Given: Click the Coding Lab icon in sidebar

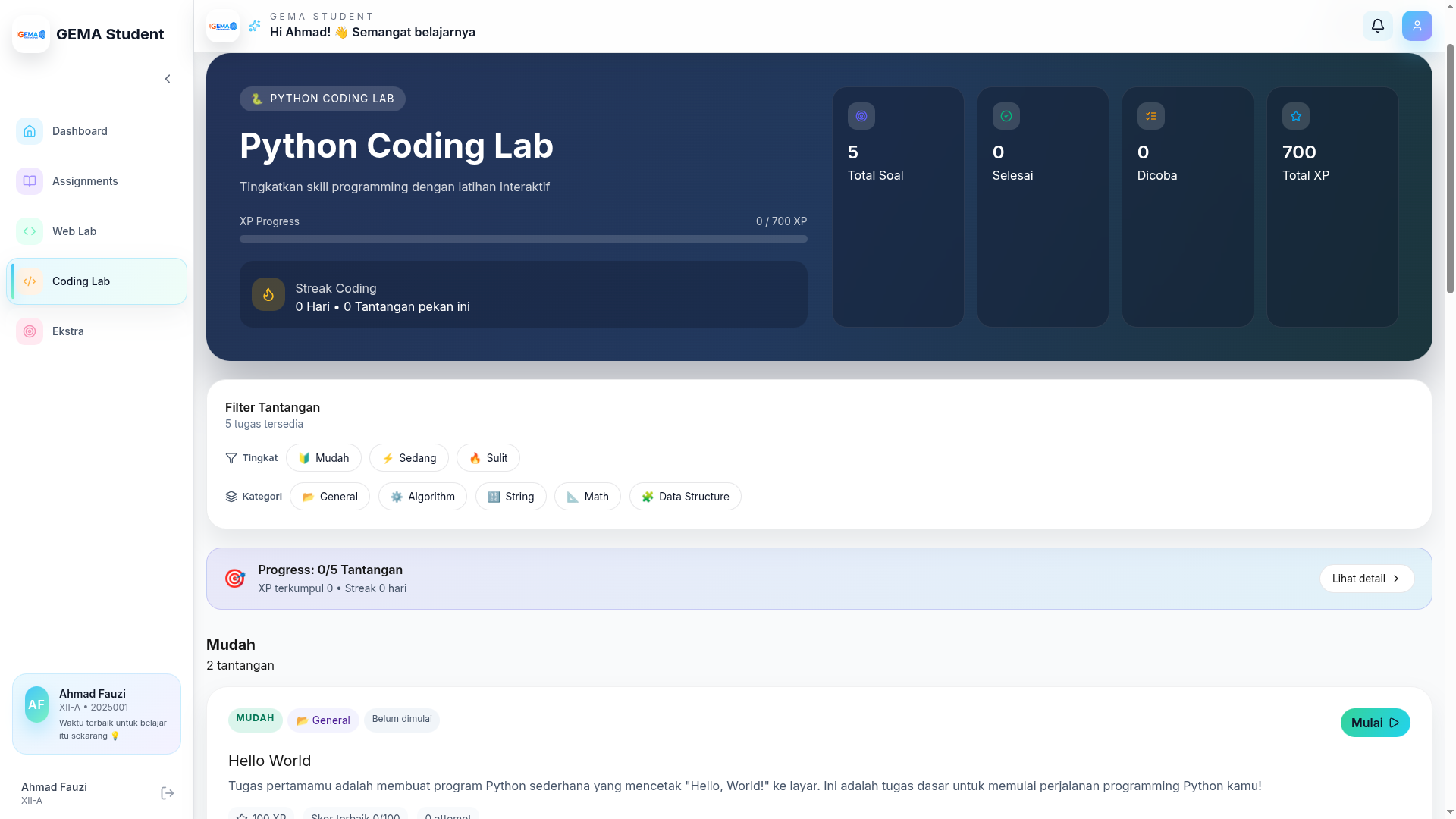Looking at the screenshot, I should 29,281.
